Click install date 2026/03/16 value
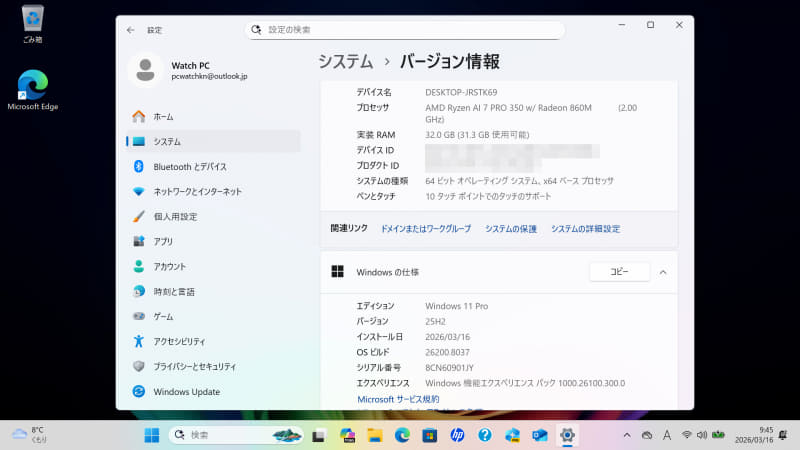800x450 pixels. [x=447, y=337]
